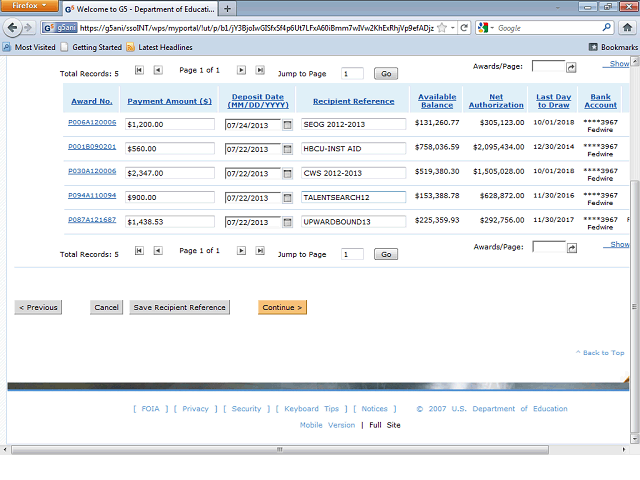The width and height of the screenshot is (640, 480).
Task: Reload the page with the refresh icon
Action: coord(464,28)
